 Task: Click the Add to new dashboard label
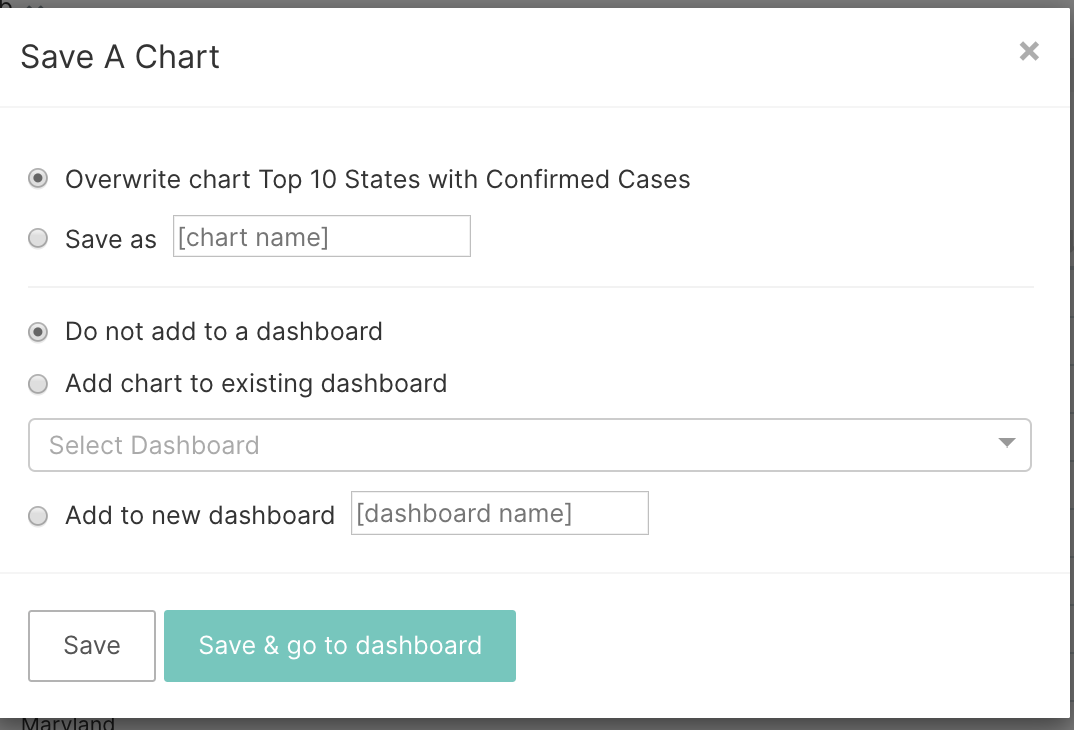coord(198,515)
